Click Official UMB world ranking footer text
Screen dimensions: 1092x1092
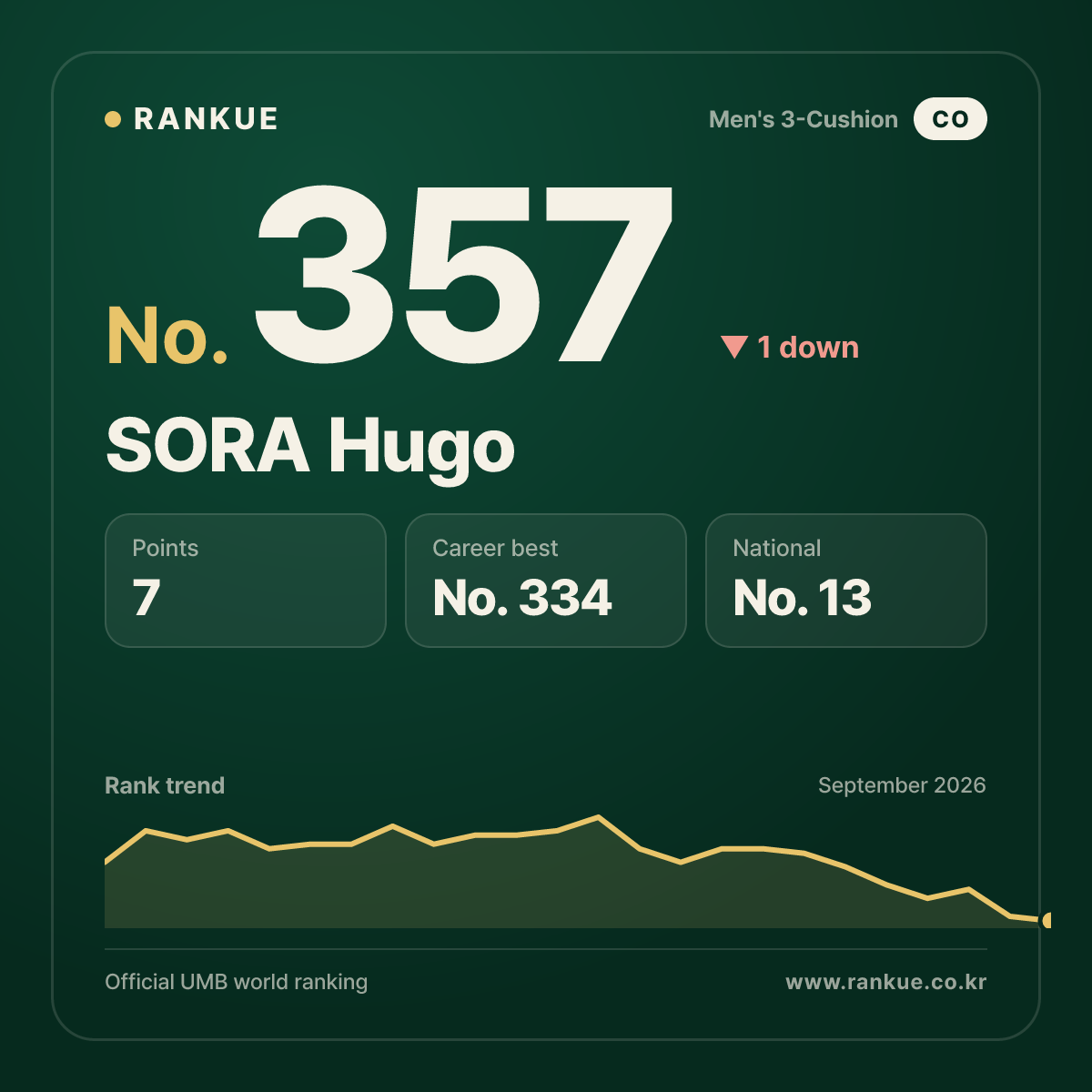pos(237,982)
